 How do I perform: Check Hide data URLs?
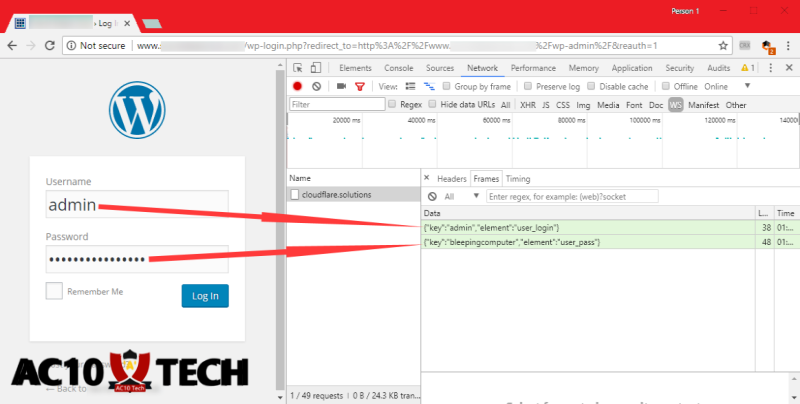pos(432,104)
